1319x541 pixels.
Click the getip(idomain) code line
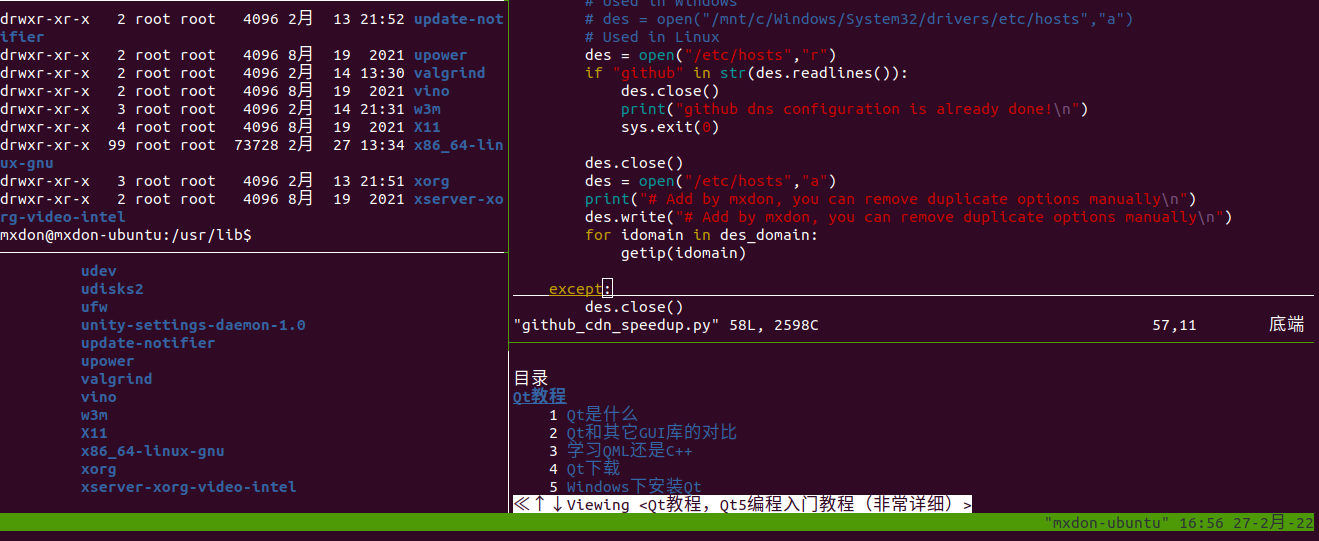pos(683,253)
